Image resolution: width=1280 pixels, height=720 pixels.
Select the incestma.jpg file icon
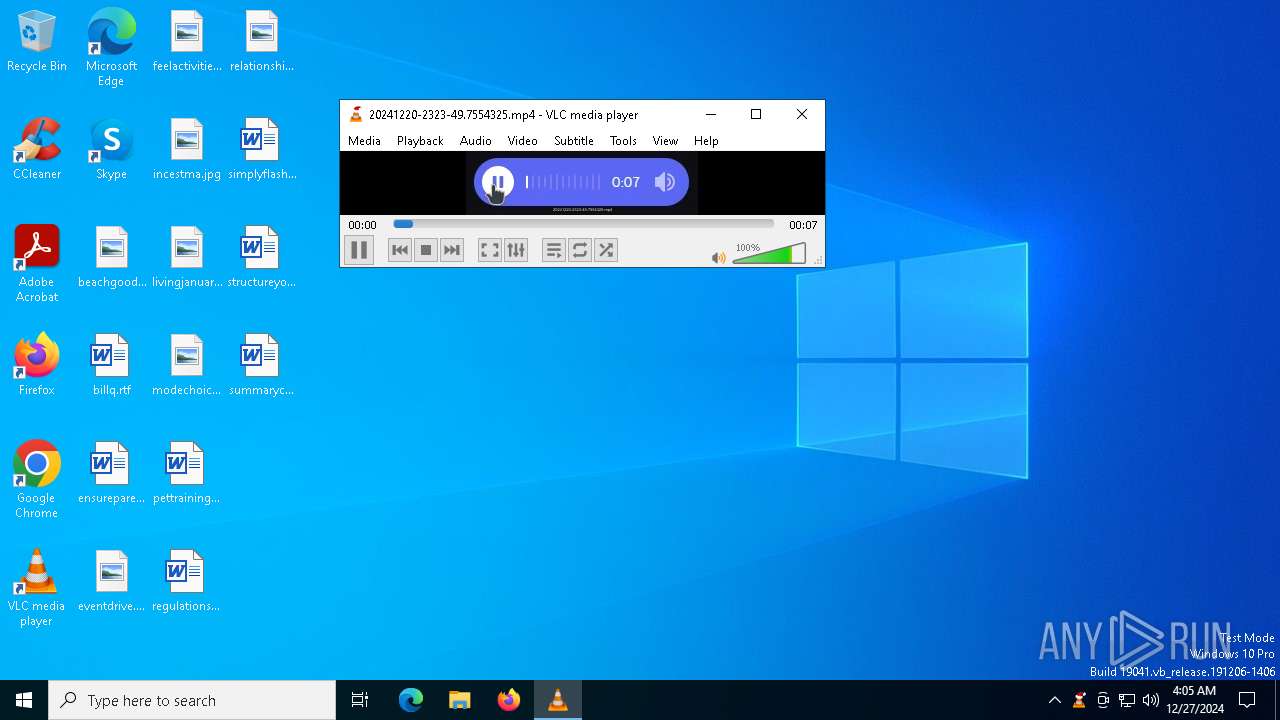click(x=186, y=149)
